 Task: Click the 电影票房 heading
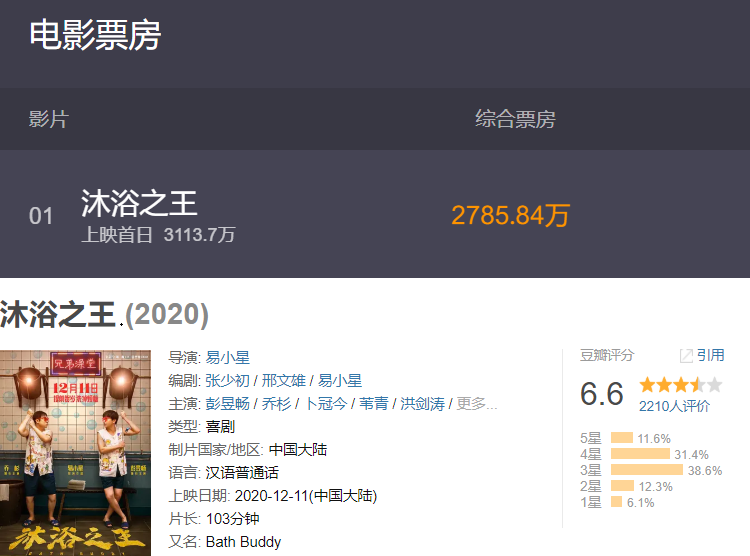[x=95, y=34]
